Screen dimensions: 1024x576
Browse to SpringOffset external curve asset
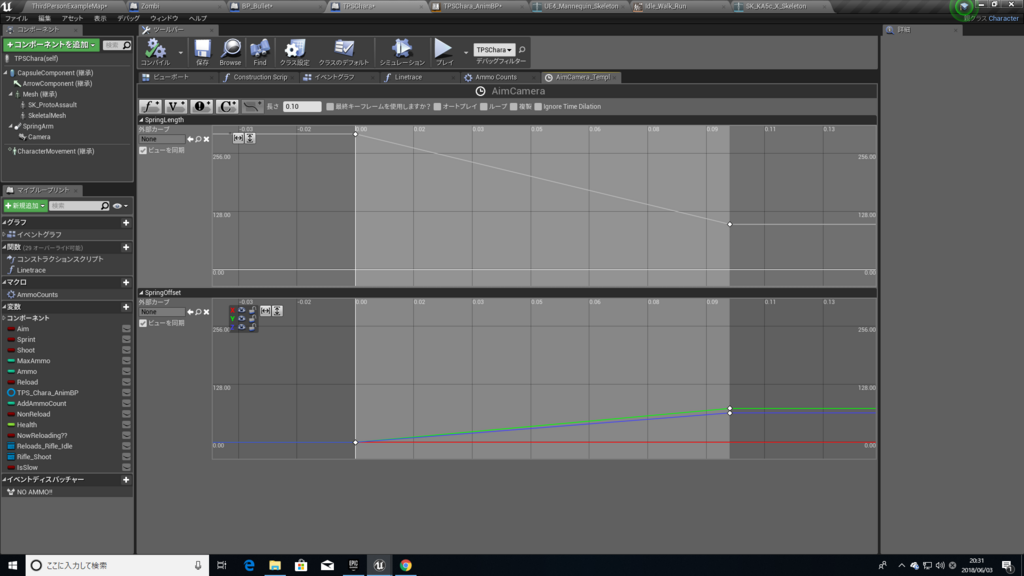point(199,312)
